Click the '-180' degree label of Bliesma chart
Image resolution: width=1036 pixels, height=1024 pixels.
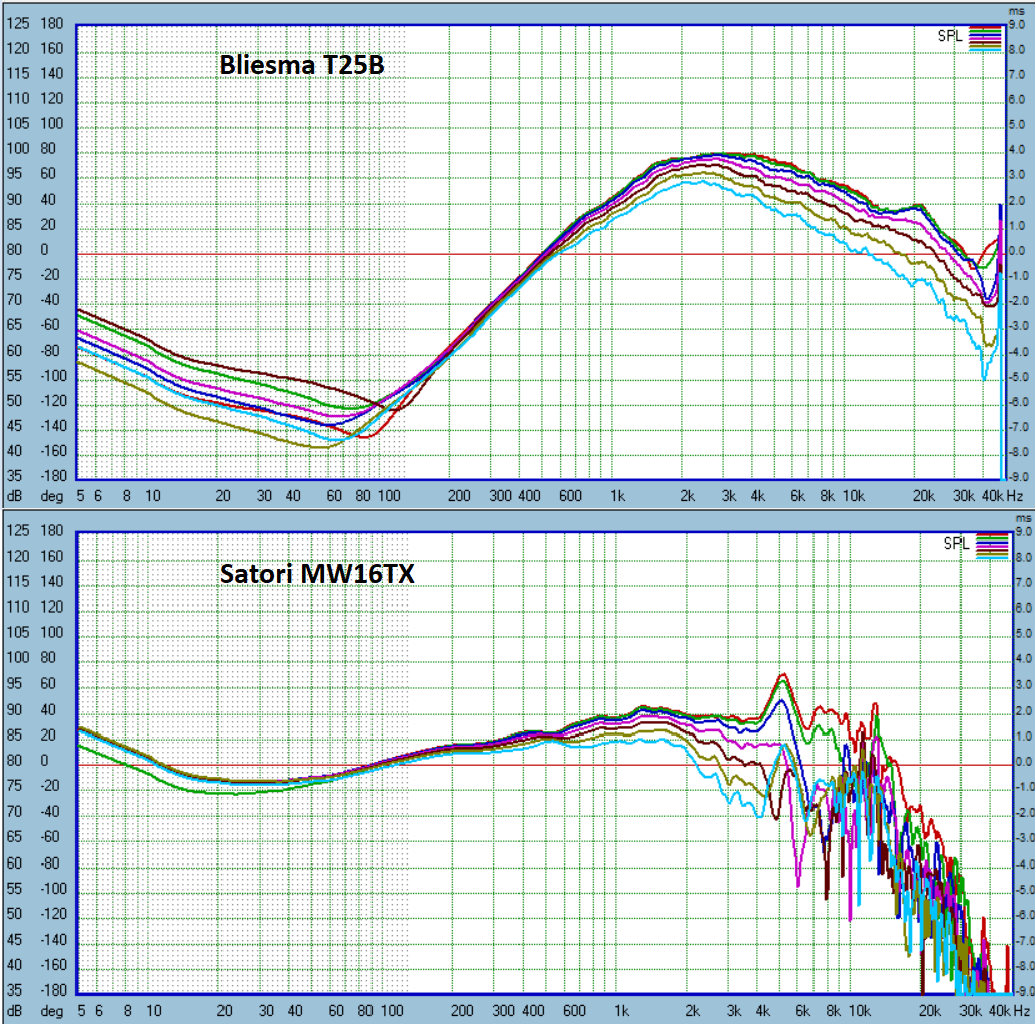52,476
